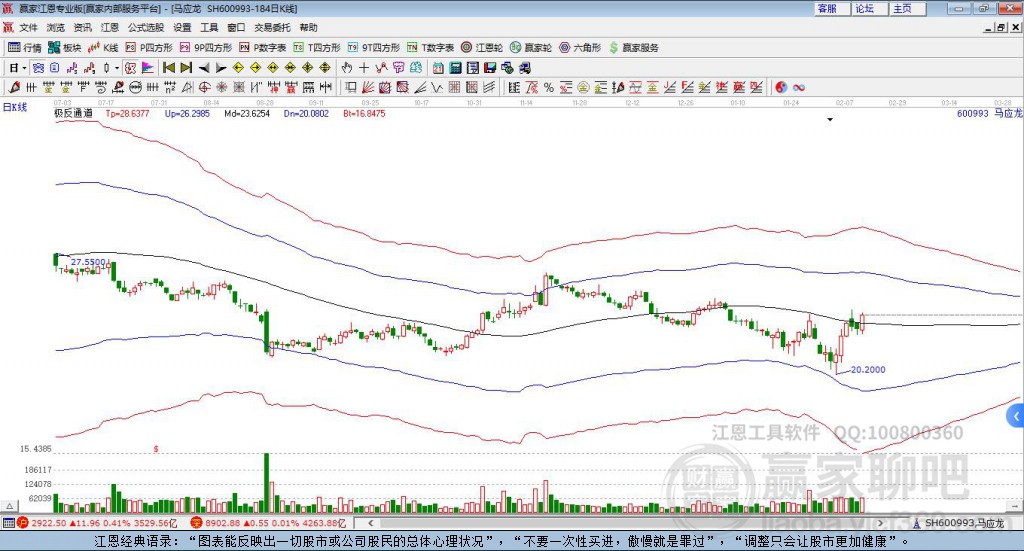Open the 交易委托 menu
The width and height of the screenshot is (1024, 551).
tap(272, 27)
